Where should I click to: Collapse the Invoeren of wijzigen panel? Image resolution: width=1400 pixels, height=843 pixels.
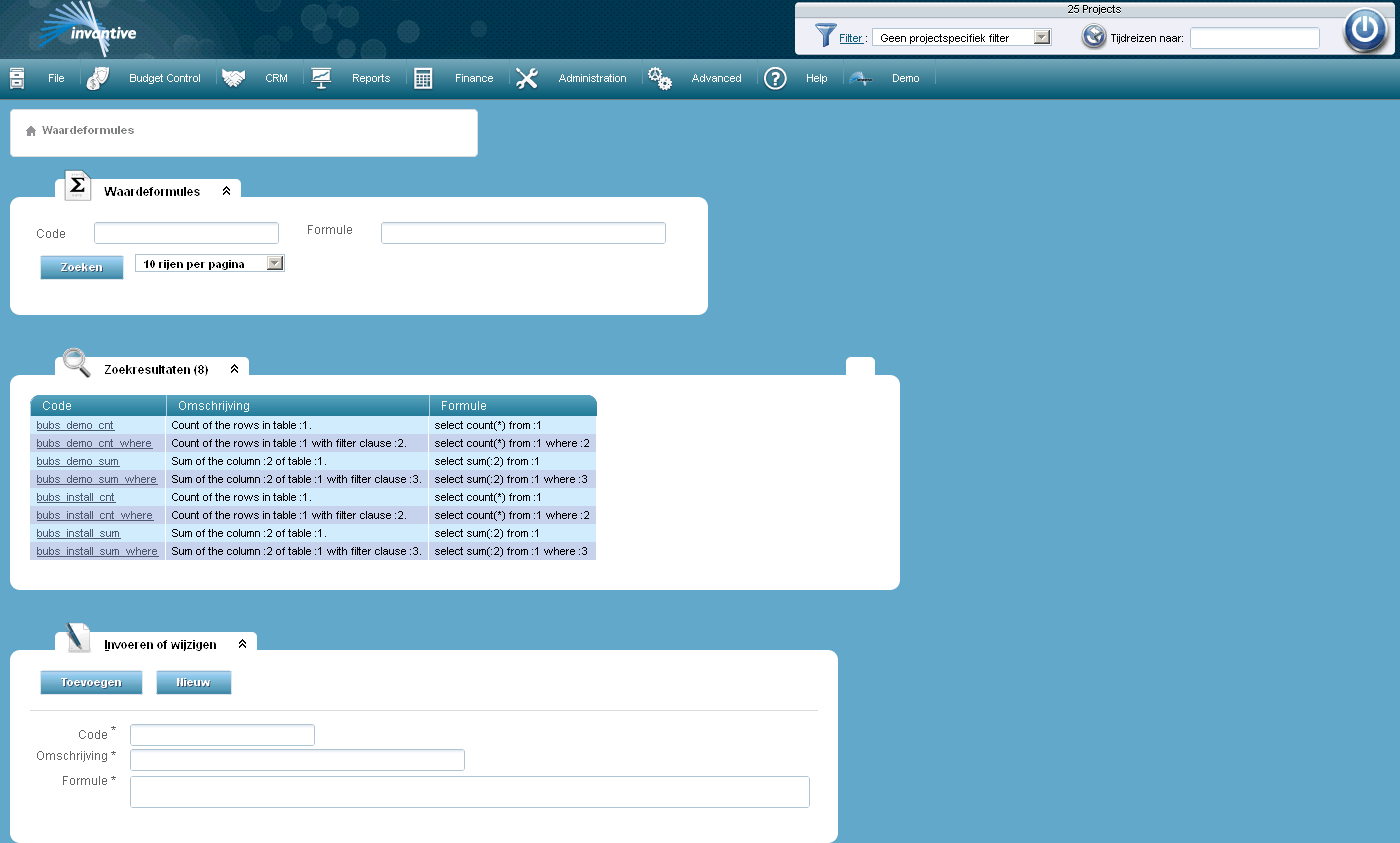pyautogui.click(x=242, y=644)
